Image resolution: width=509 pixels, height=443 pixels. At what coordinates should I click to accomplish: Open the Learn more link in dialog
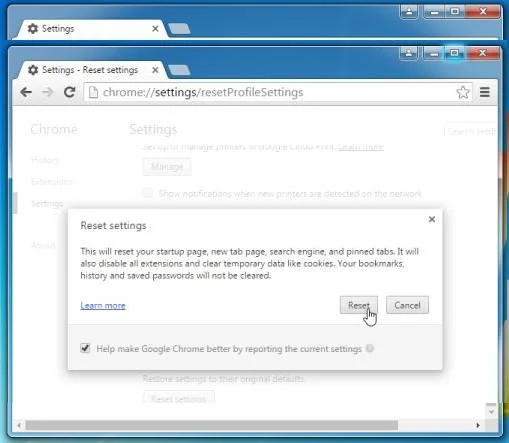103,305
